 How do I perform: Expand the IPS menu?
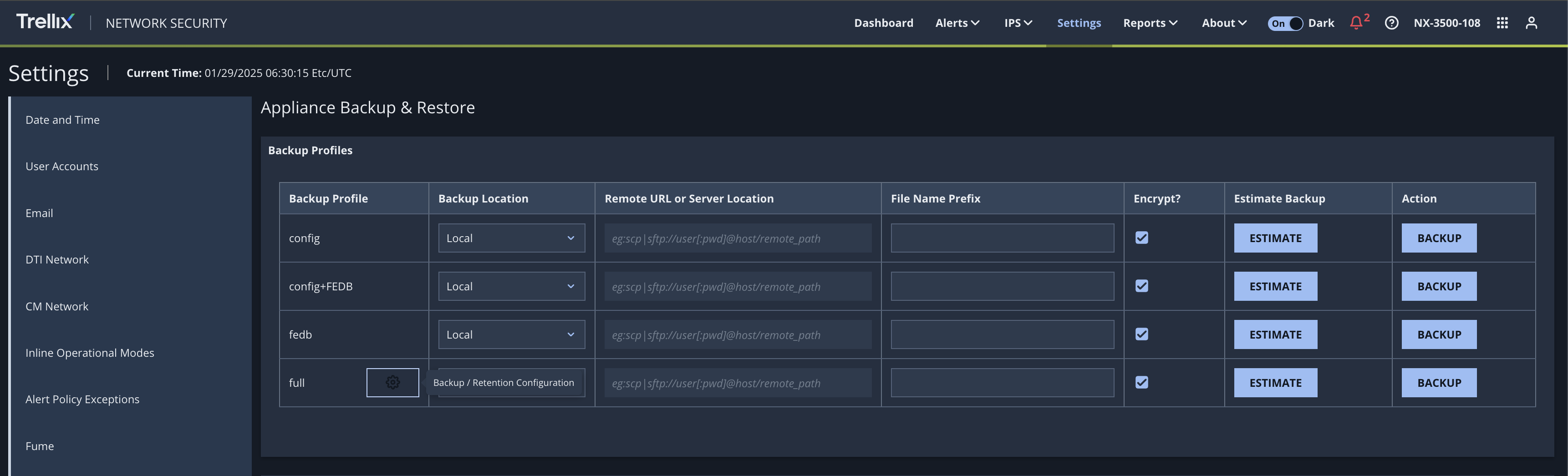click(x=1018, y=23)
